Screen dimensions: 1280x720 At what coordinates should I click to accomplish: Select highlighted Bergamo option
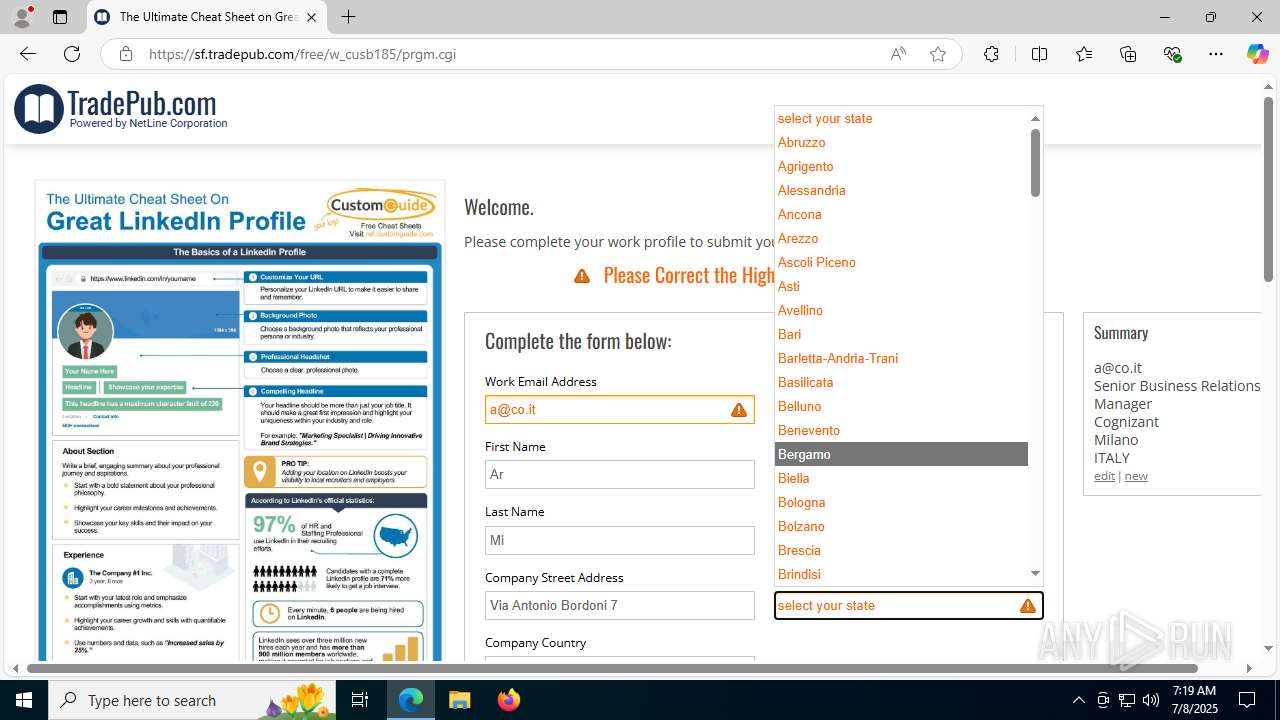[x=901, y=454]
